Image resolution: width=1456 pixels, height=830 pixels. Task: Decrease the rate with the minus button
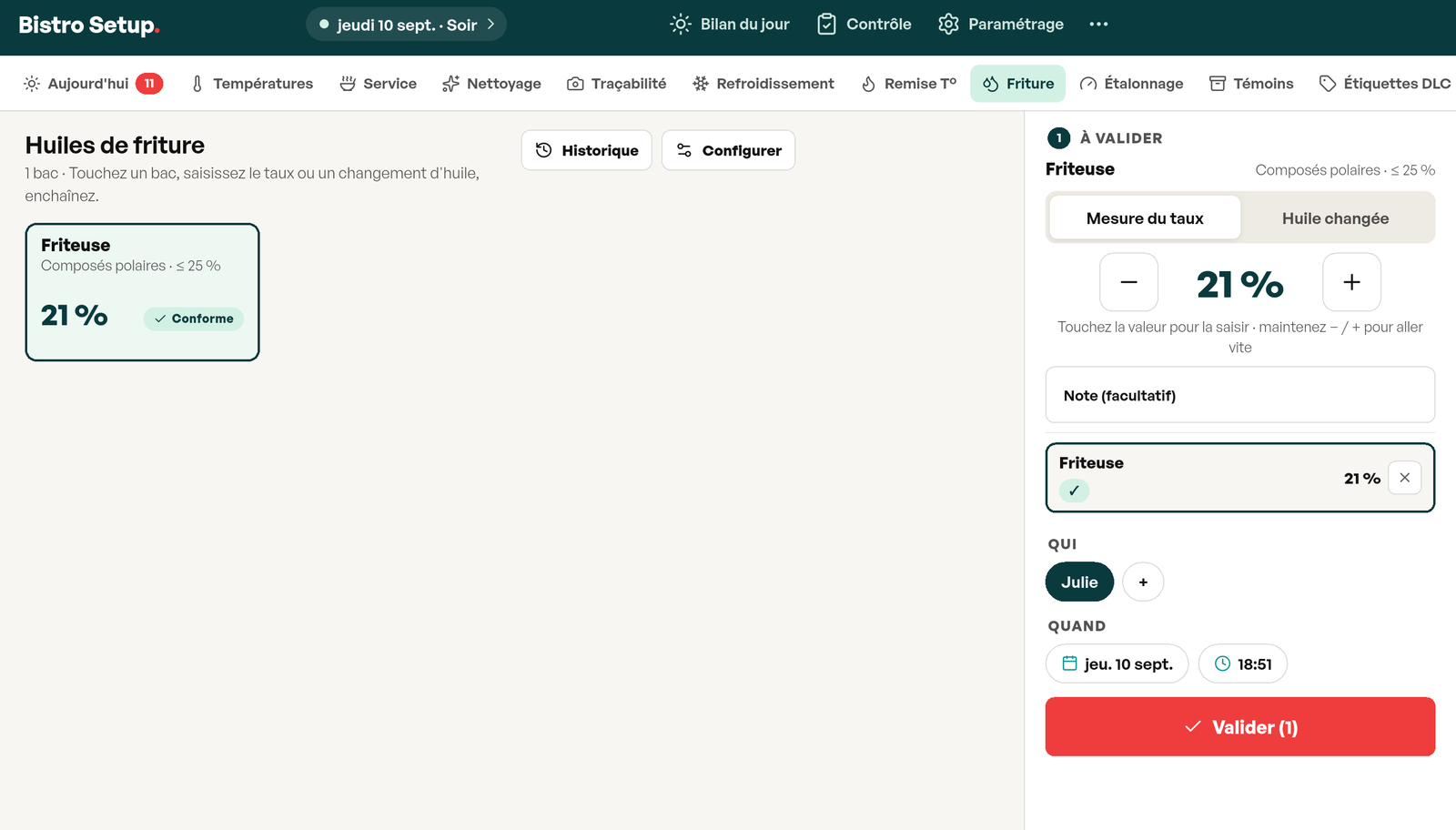pos(1128,282)
